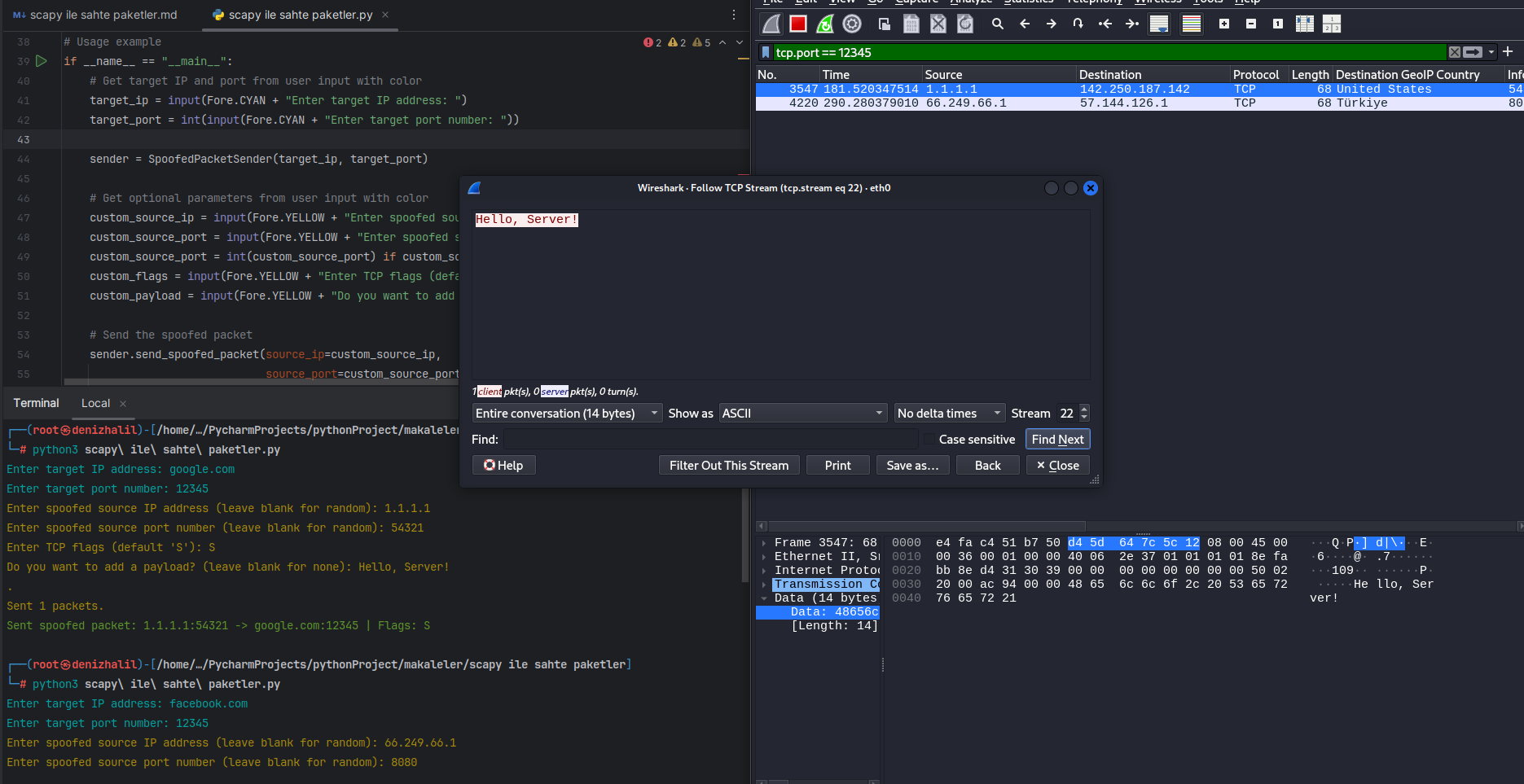Click the find packet magnifier icon
The image size is (1524, 784).
point(997,24)
